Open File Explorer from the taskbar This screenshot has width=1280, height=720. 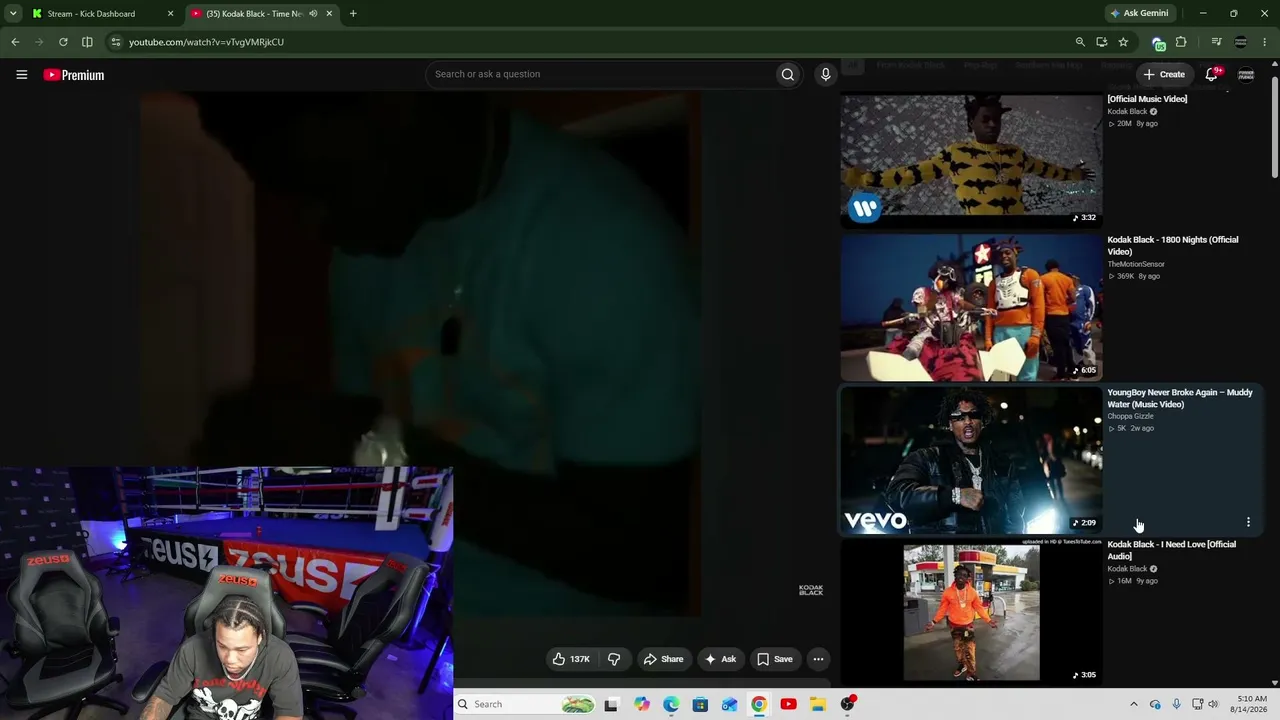(x=817, y=704)
